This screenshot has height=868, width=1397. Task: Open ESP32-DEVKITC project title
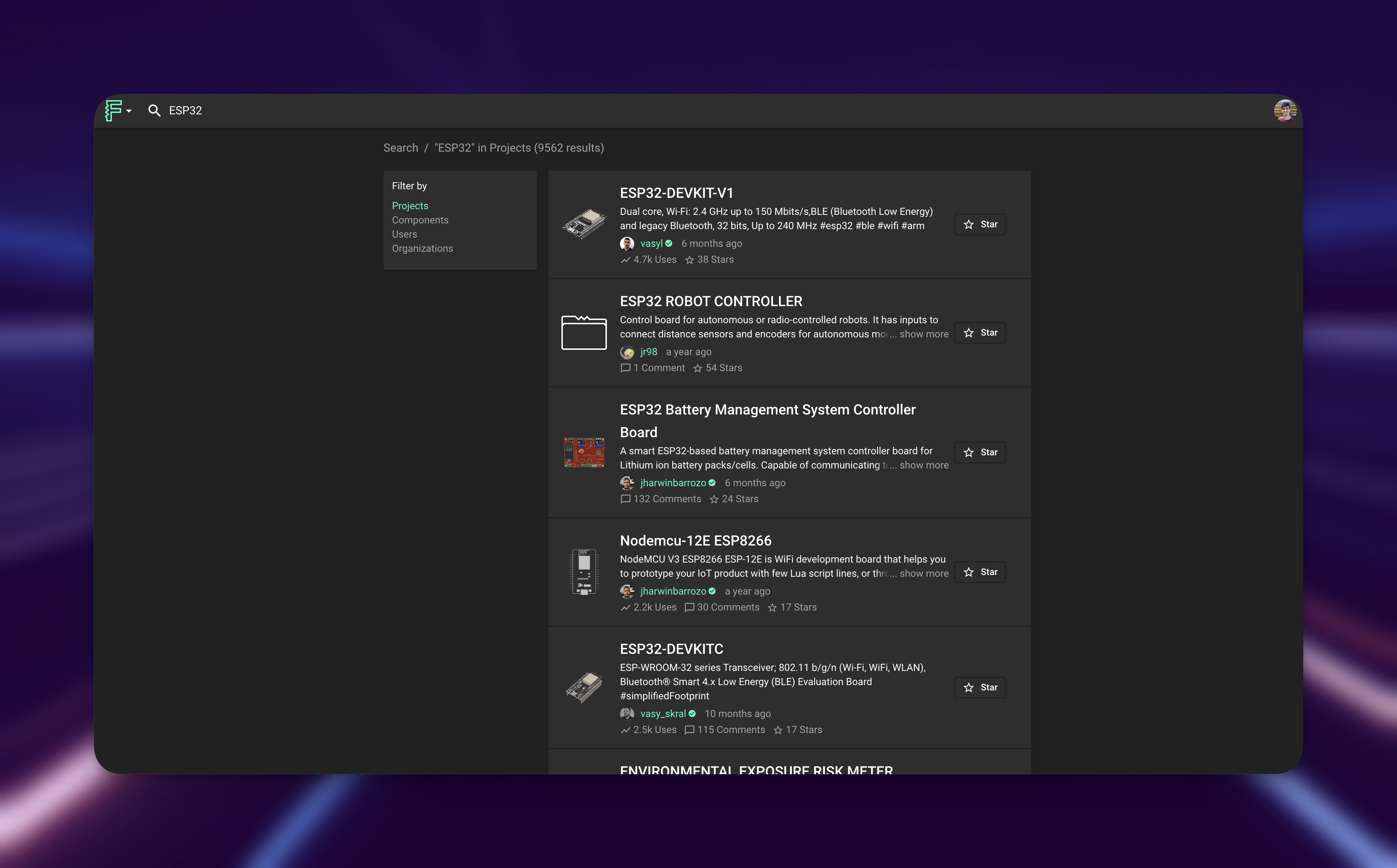(671, 649)
